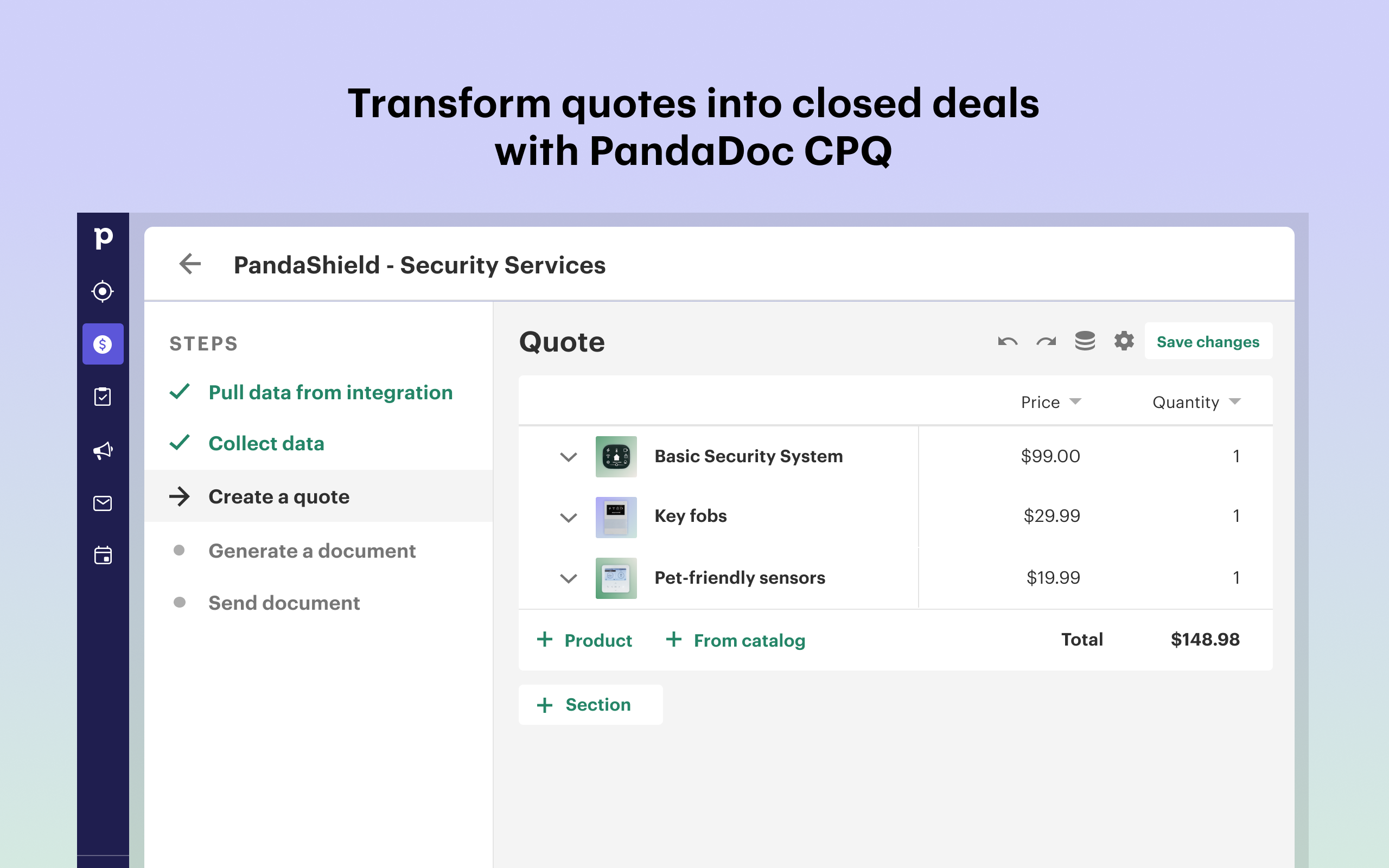Expand the Key fobs product details
Viewport: 1389px width, 868px height.
click(x=568, y=517)
